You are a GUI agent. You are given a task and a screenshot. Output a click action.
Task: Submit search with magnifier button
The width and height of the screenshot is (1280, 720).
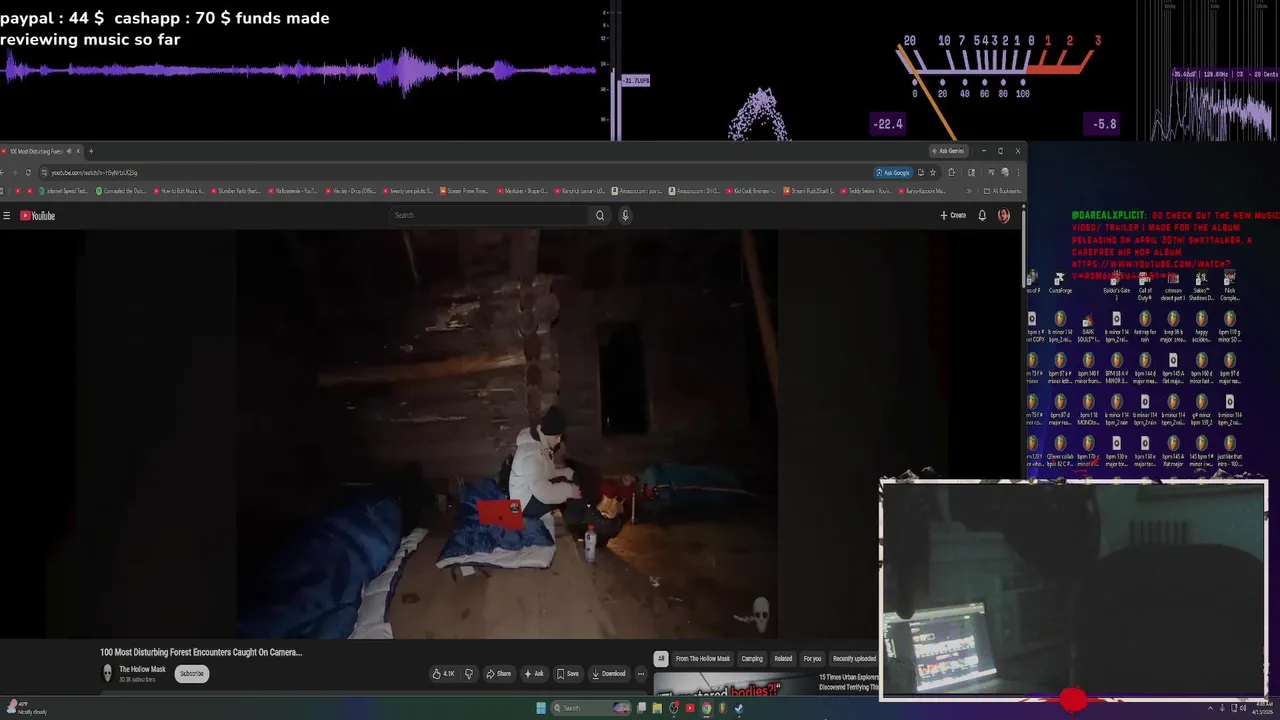coord(600,215)
